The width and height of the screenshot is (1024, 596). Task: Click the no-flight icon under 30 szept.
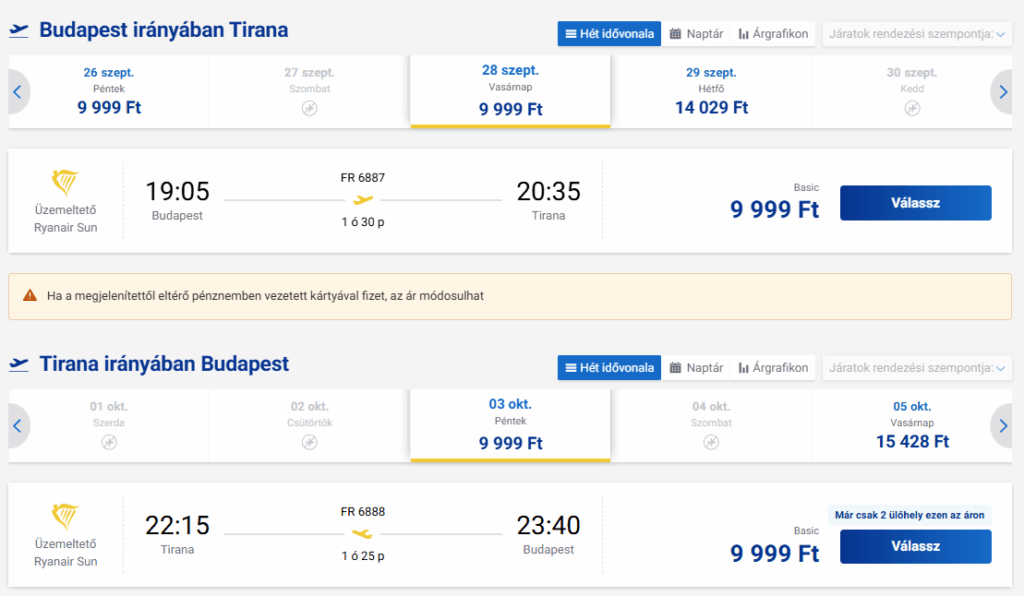(x=912, y=108)
